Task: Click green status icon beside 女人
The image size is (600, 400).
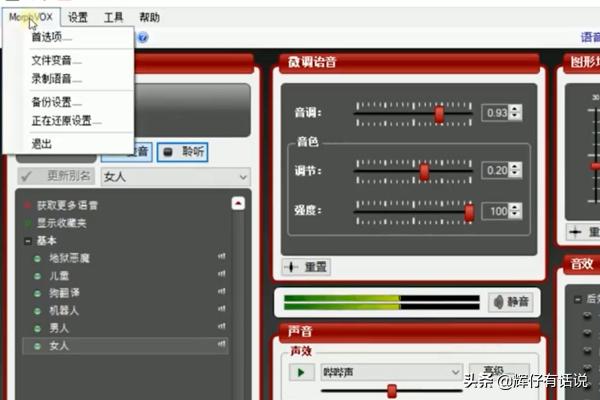Action: tap(38, 347)
